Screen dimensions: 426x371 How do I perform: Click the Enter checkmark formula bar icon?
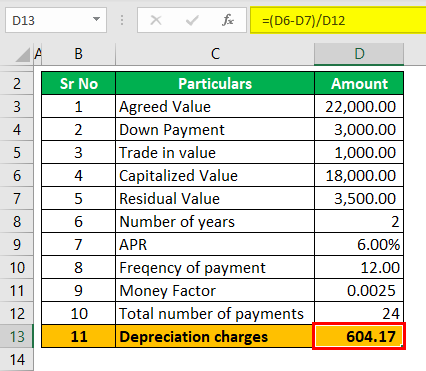192,20
